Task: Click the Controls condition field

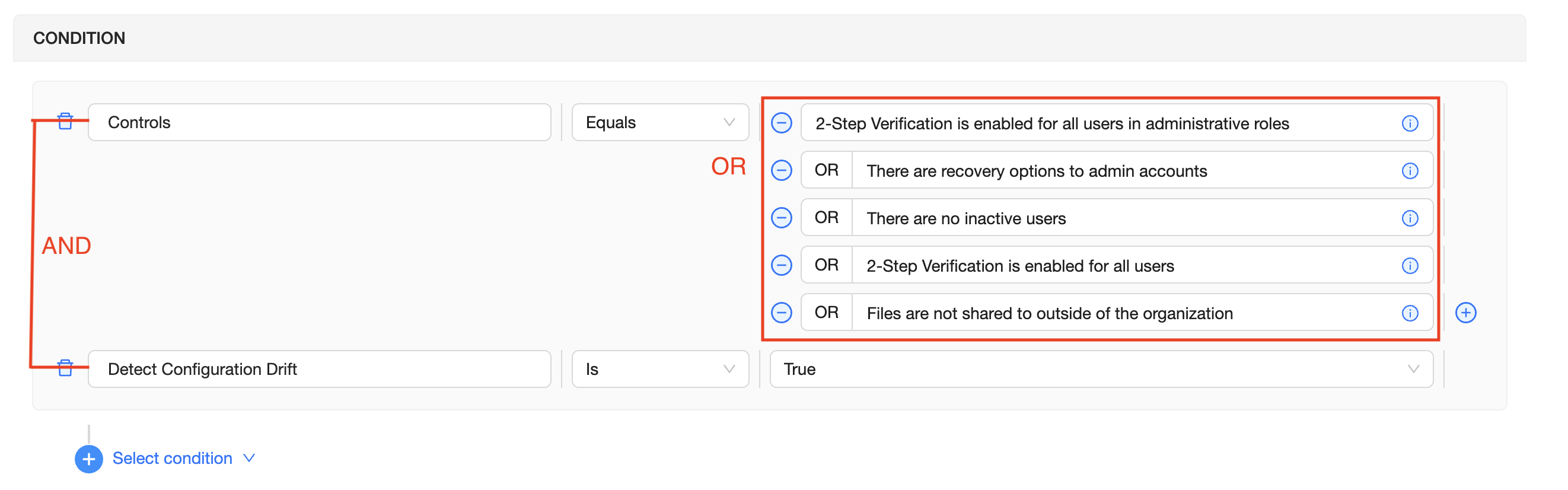Action: (319, 122)
